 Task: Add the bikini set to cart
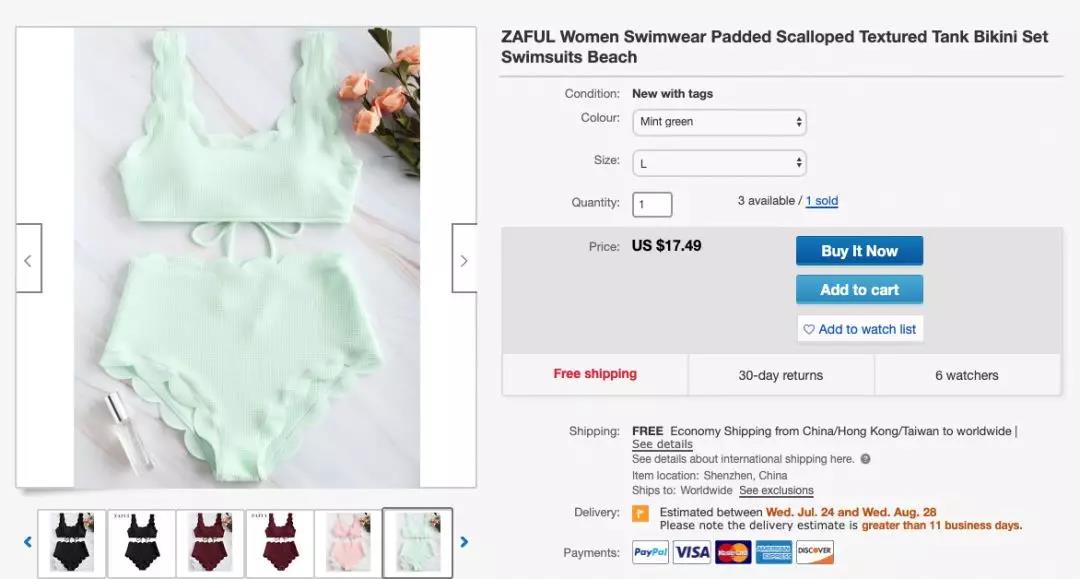tap(859, 290)
